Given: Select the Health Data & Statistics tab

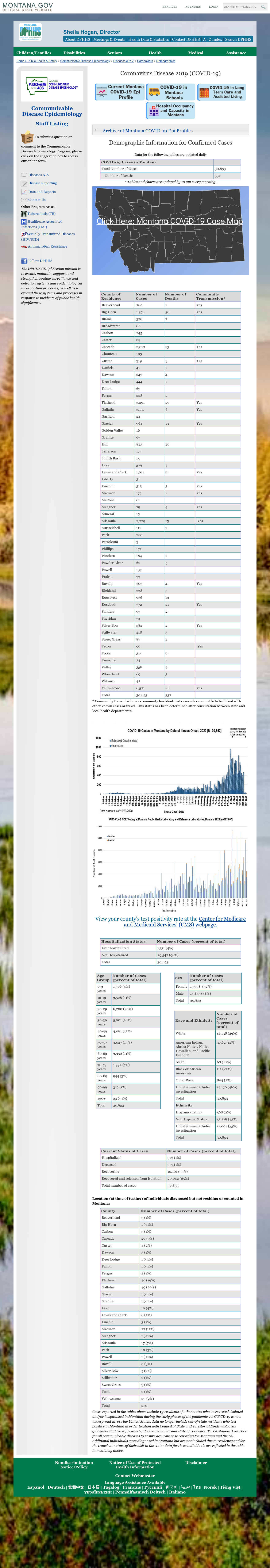Looking at the screenshot, I should [x=148, y=39].
